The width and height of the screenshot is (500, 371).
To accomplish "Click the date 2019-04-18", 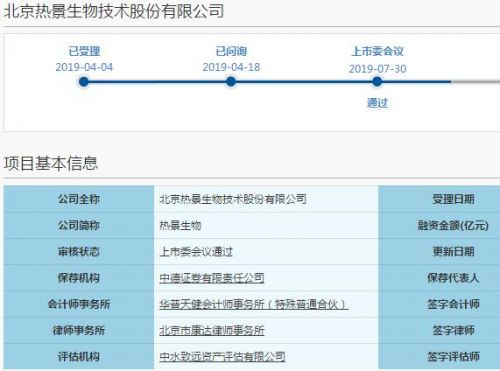I will coord(231,67).
